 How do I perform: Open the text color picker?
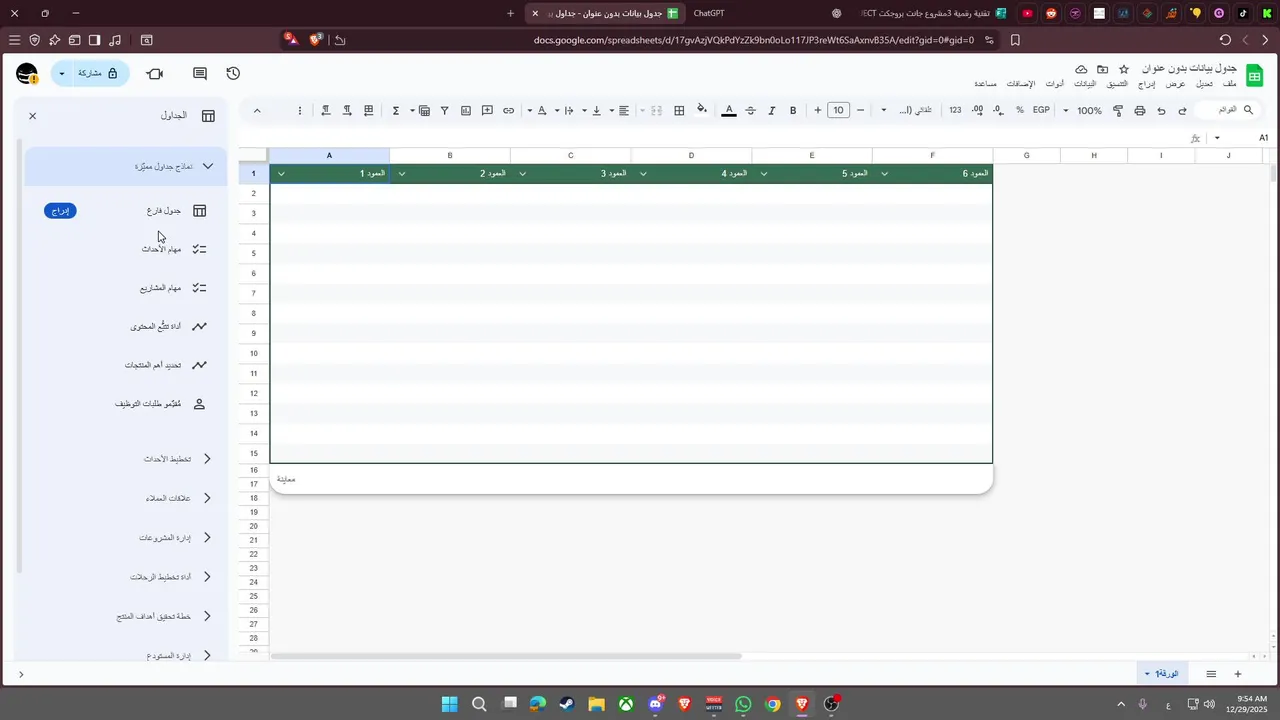729,111
